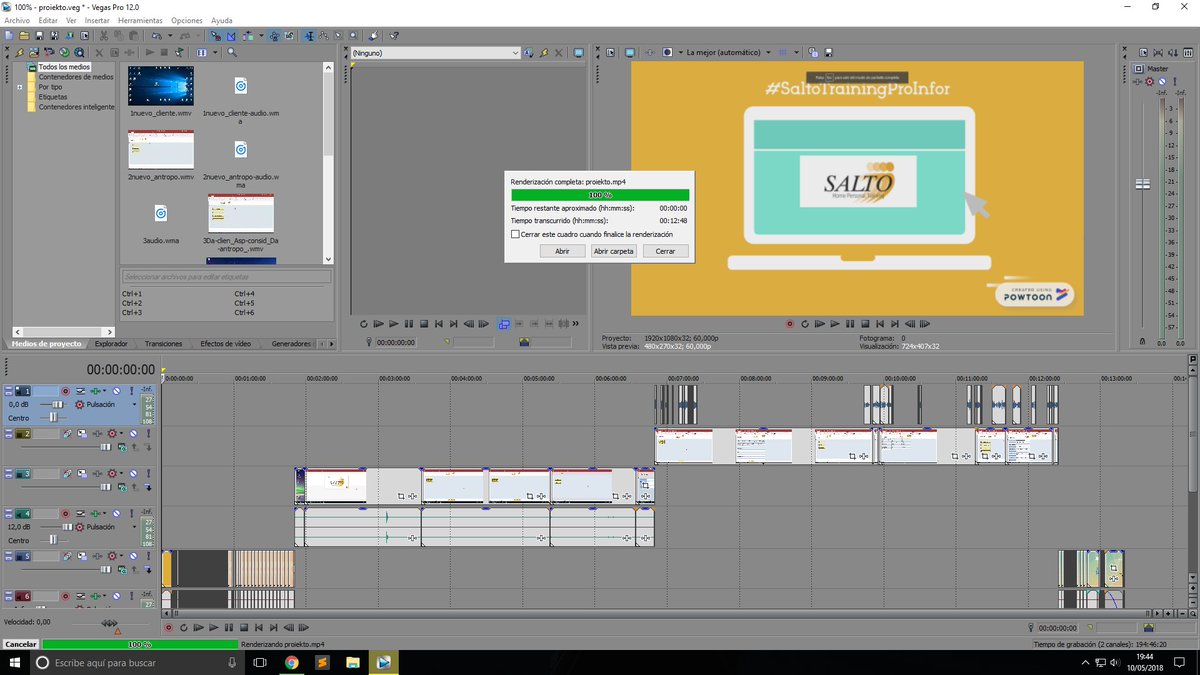Arm track 1 for recording
This screenshot has height=675, width=1200.
point(66,391)
